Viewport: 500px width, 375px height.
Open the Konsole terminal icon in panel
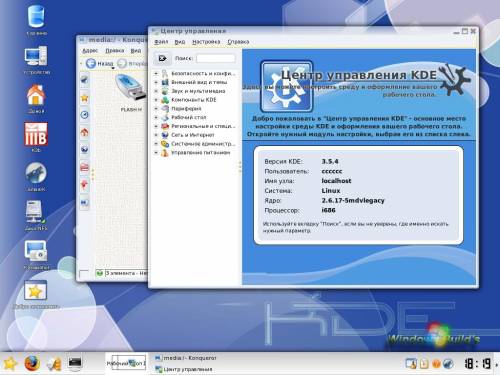tap(75, 363)
